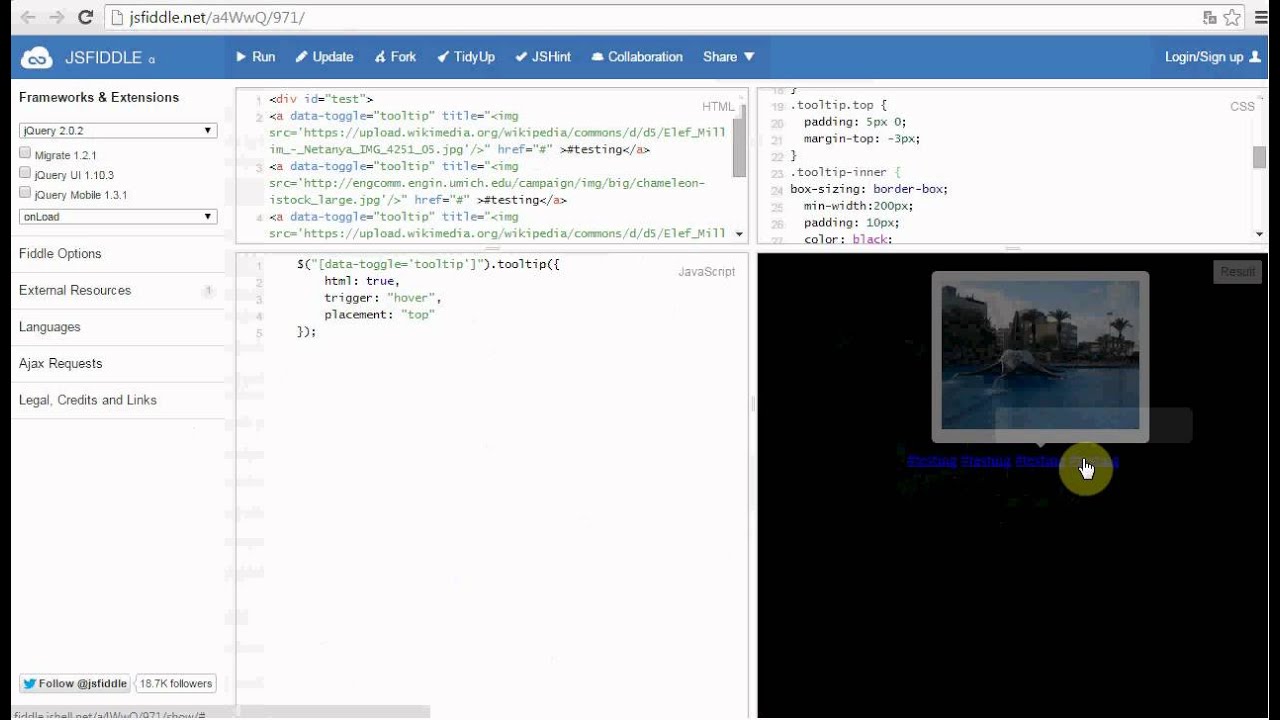Click the HTML panel label
Image resolution: width=1280 pixels, height=720 pixels.
click(x=718, y=107)
